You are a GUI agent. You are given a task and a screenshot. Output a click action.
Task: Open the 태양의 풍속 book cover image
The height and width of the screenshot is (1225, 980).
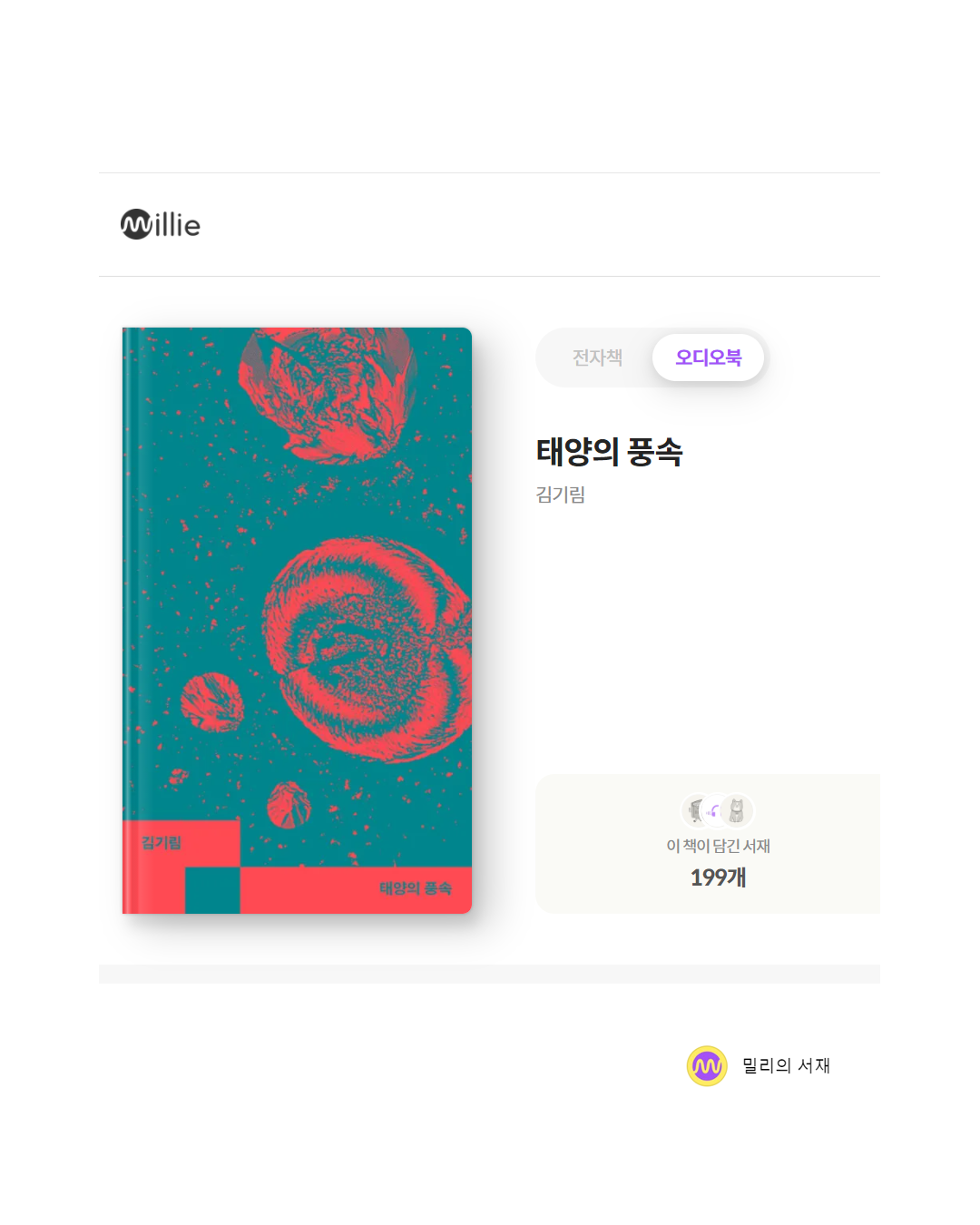(297, 621)
